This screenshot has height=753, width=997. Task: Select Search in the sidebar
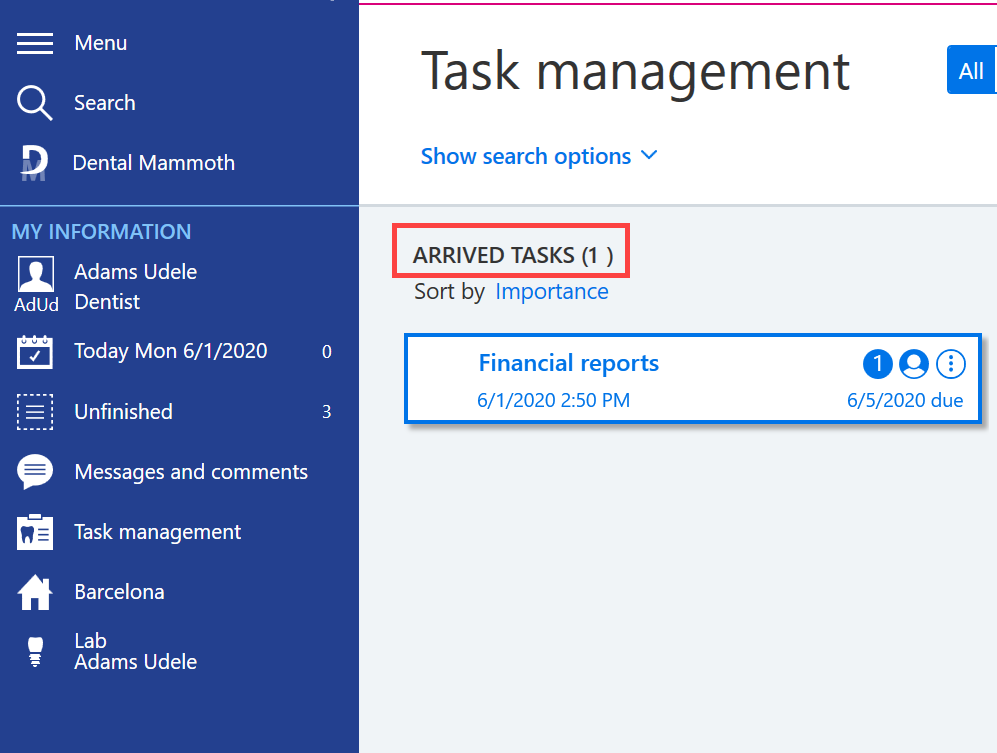point(105,103)
